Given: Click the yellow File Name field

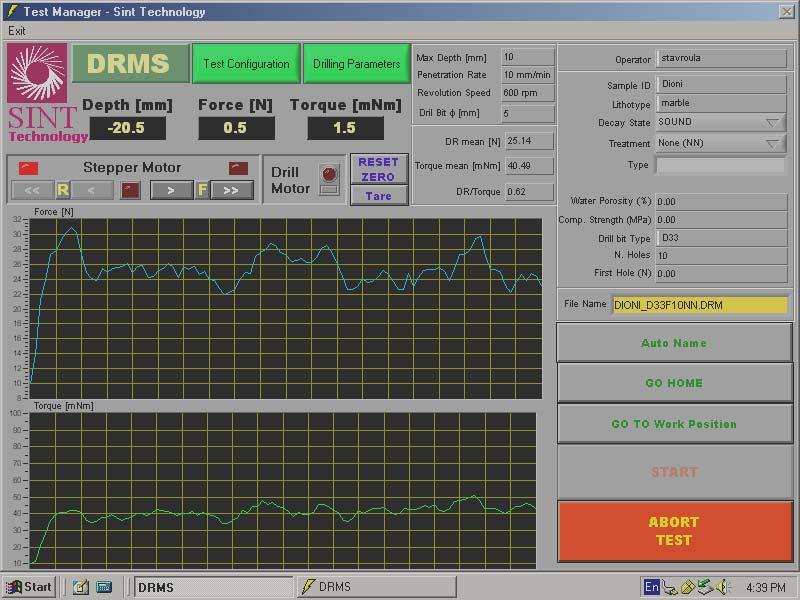Looking at the screenshot, I should click(700, 305).
